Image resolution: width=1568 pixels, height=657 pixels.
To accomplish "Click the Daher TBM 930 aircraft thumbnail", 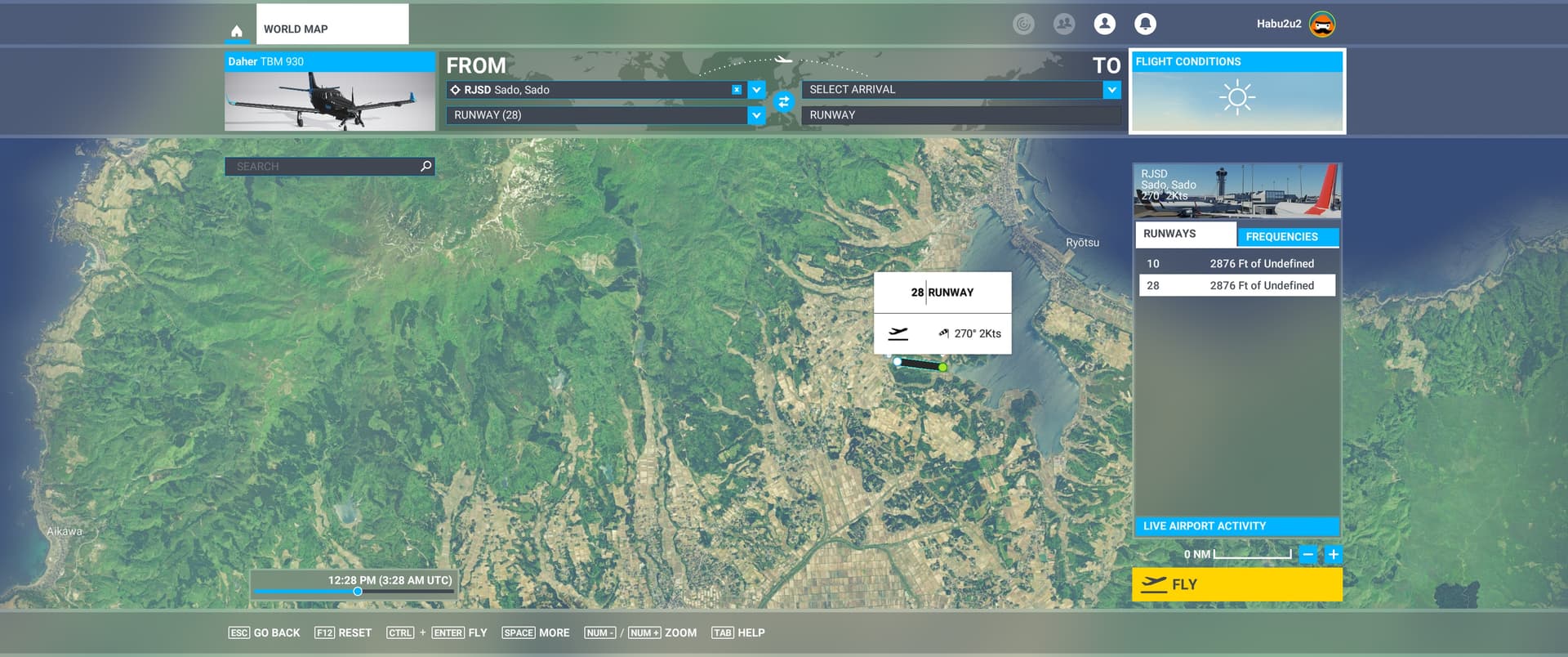I will tap(329, 100).
